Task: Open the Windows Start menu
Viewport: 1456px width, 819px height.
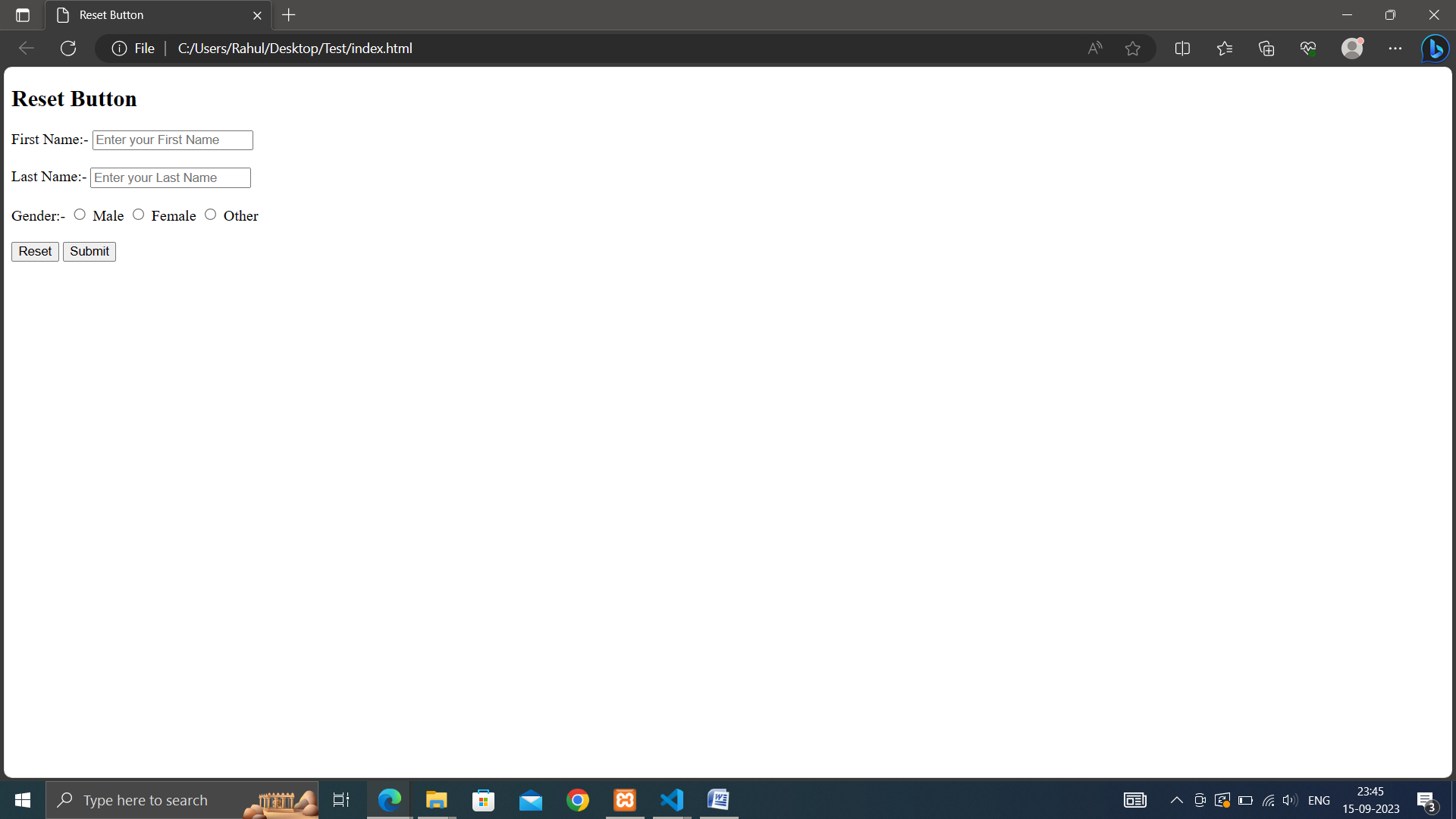Action: tap(23, 800)
